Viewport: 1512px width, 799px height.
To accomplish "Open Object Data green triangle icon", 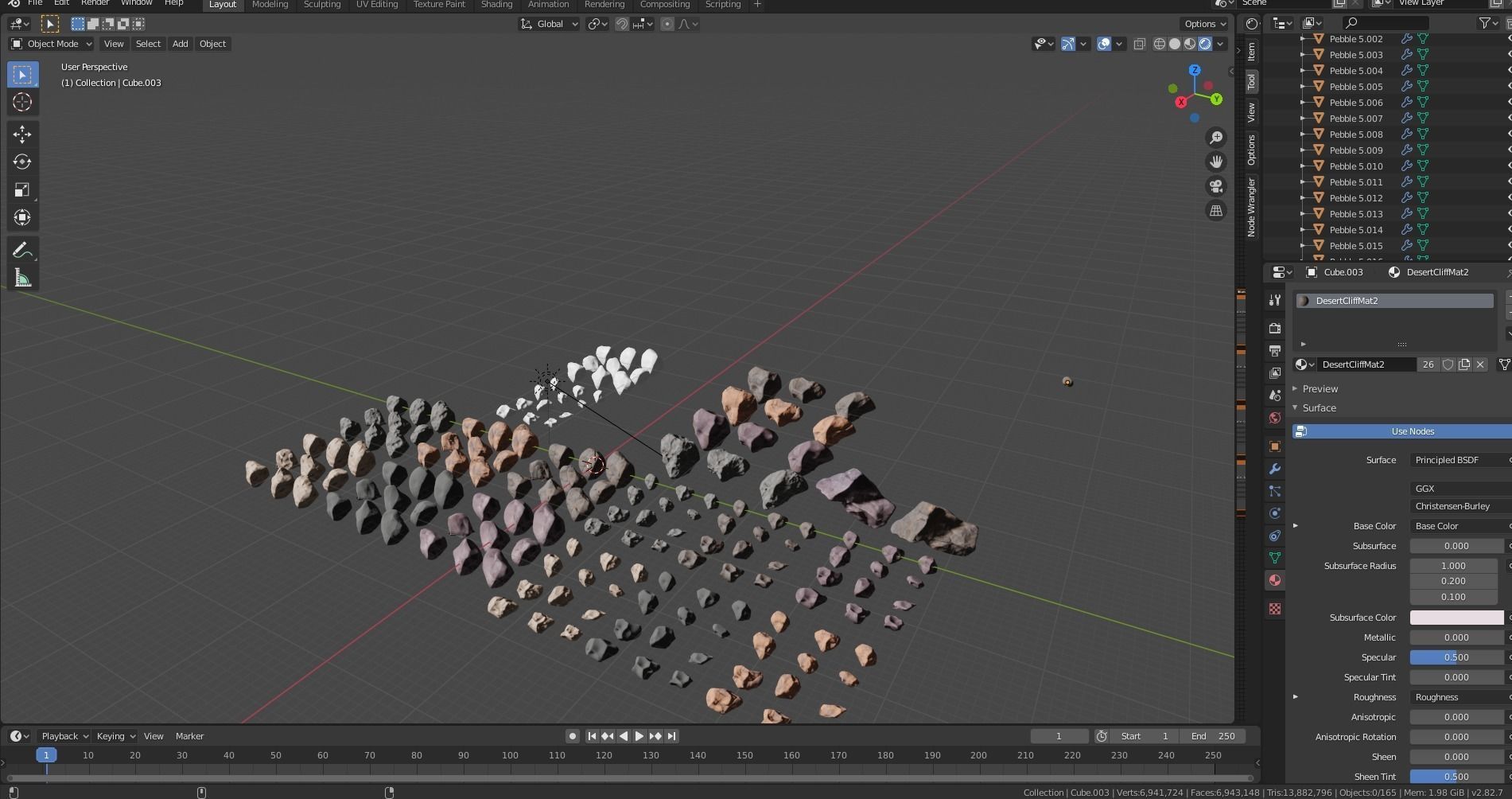I will (x=1275, y=558).
